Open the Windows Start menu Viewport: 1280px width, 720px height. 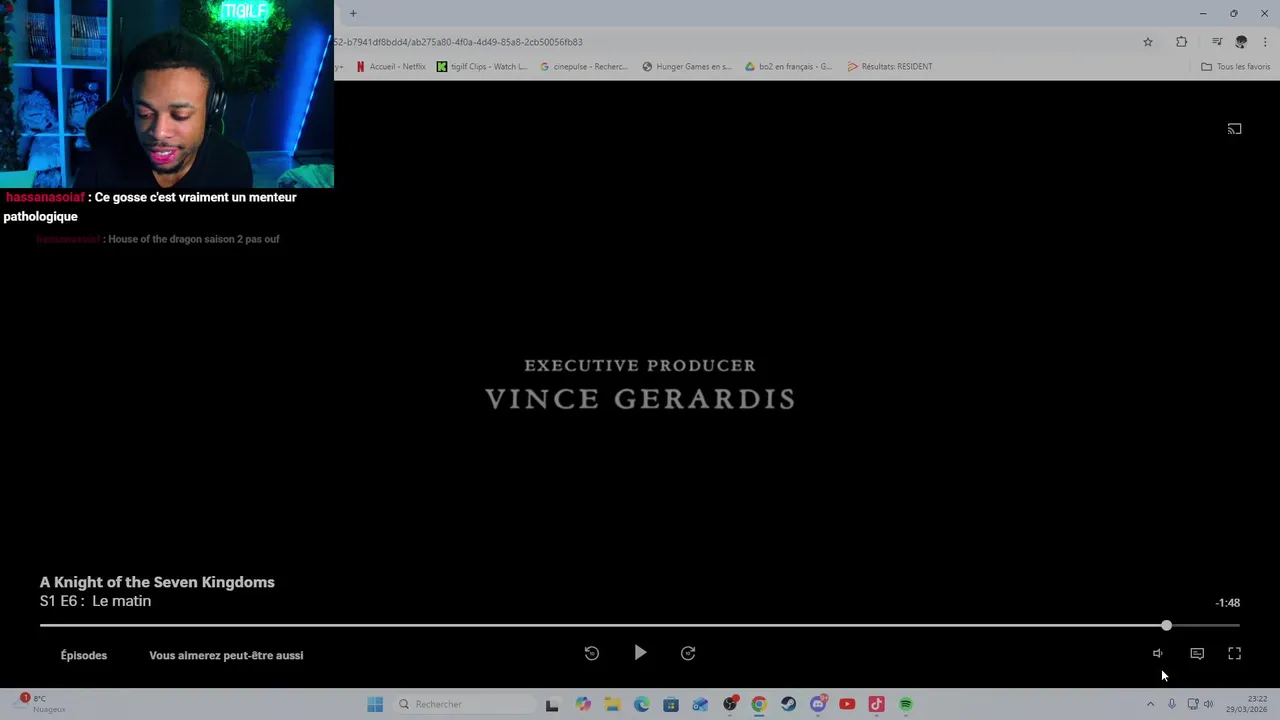click(x=375, y=704)
